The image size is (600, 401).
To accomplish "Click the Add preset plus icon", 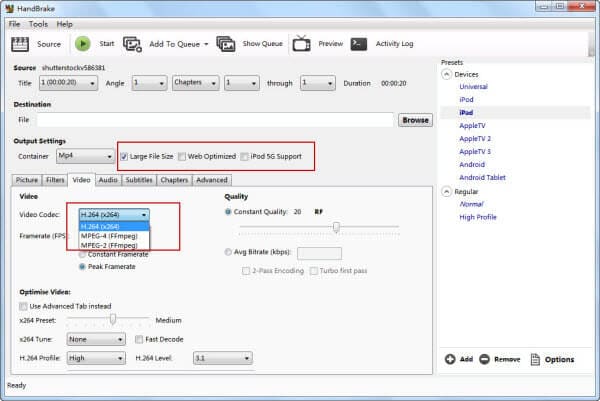I will click(x=450, y=359).
